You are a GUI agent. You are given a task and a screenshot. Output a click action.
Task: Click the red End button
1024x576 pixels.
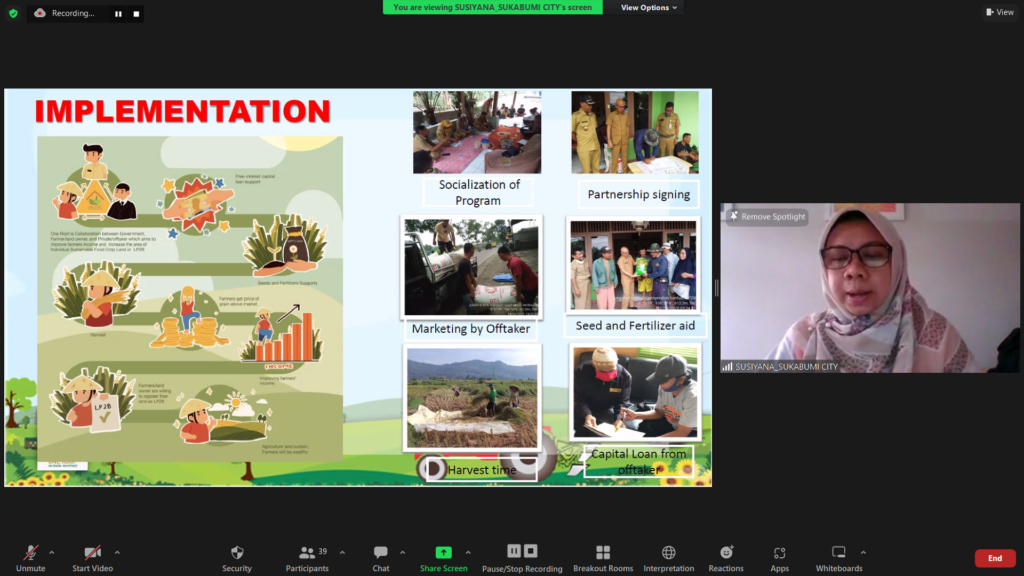pos(994,558)
